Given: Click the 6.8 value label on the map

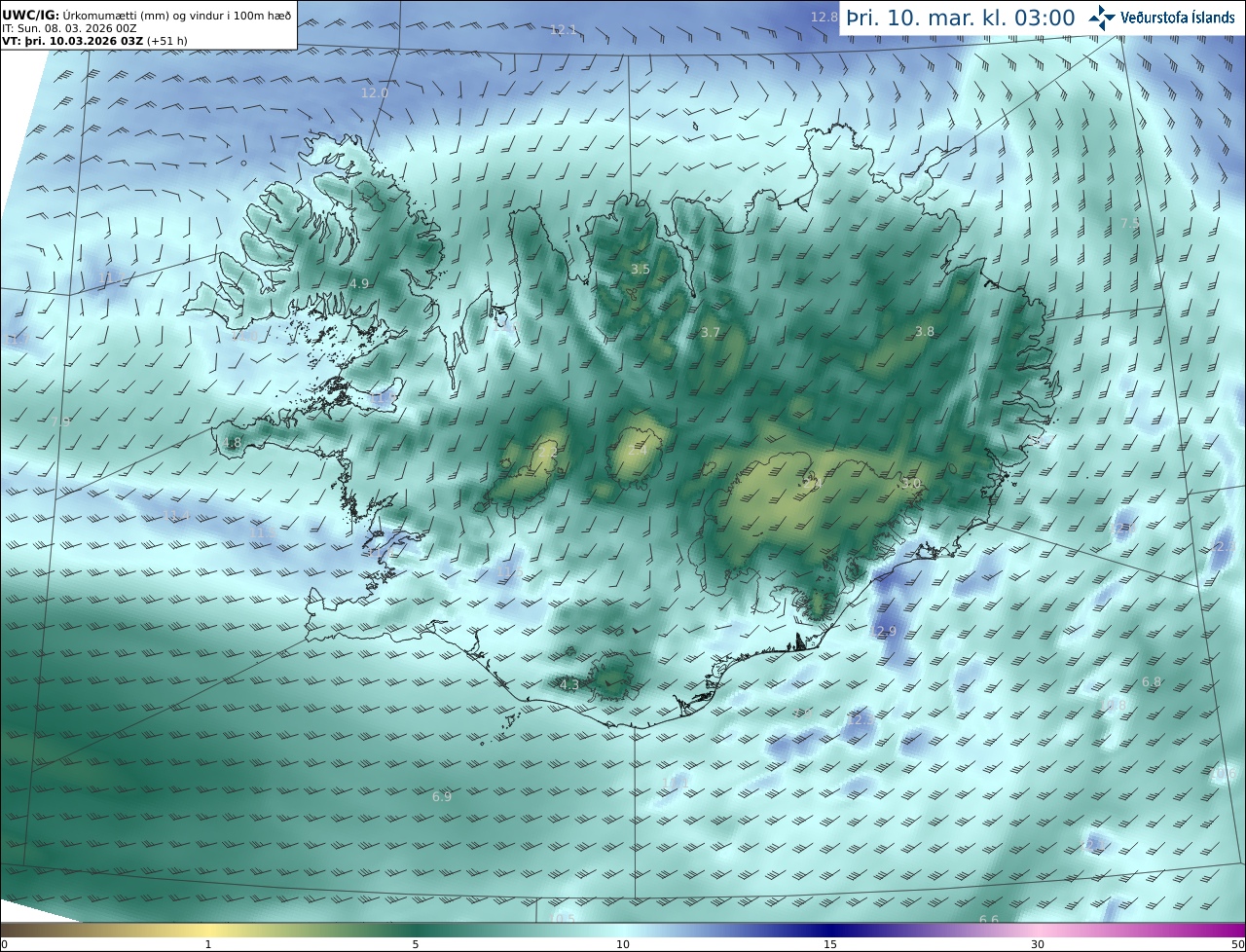Looking at the screenshot, I should tap(1152, 682).
